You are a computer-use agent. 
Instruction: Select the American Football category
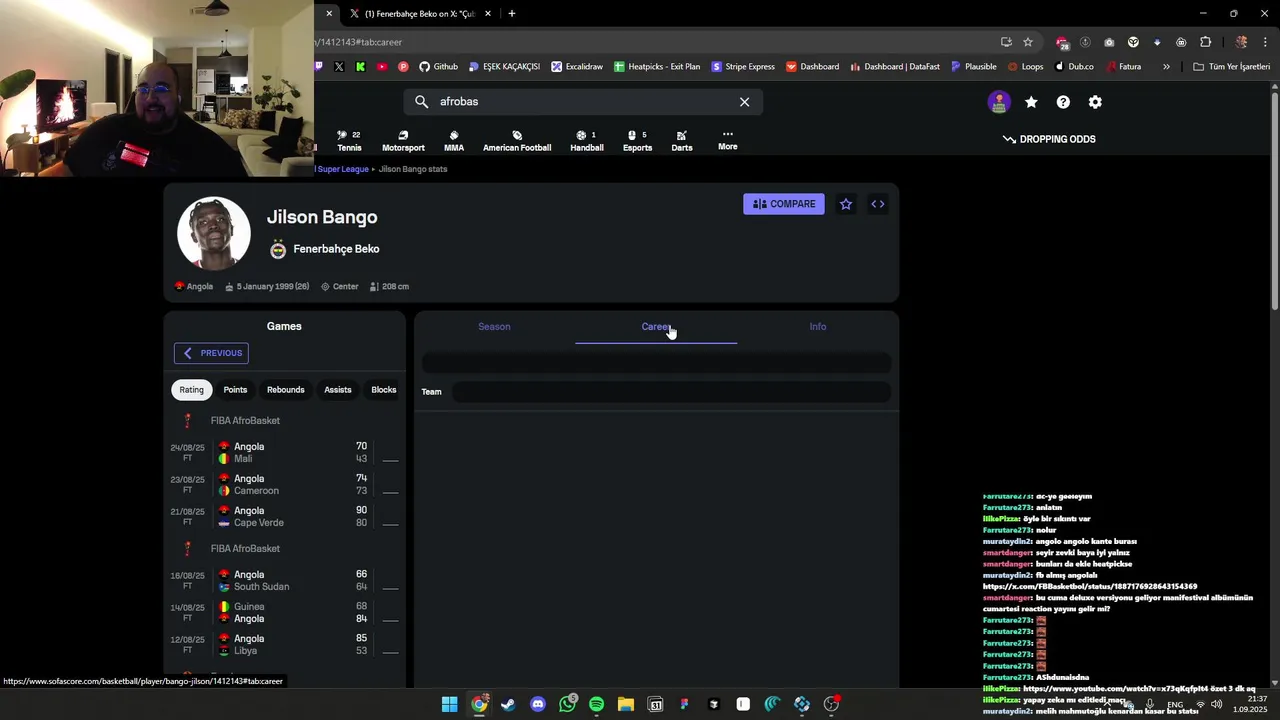point(517,141)
